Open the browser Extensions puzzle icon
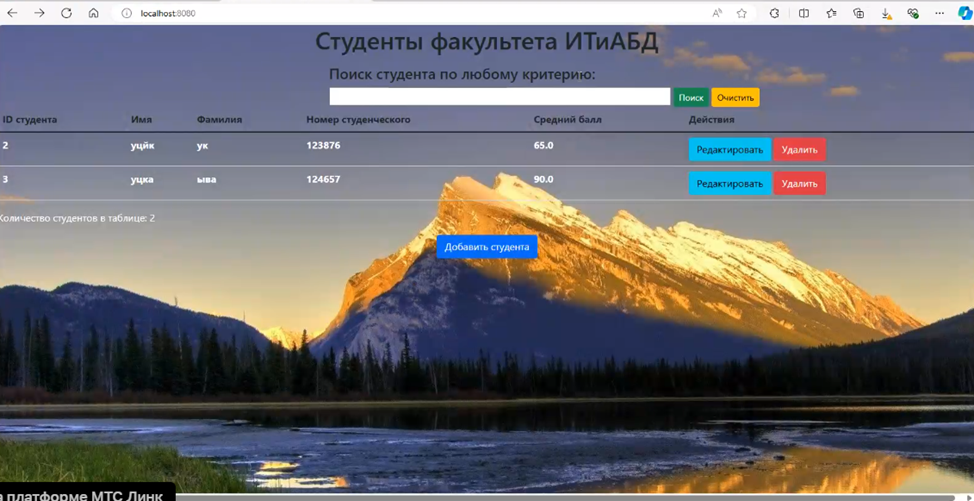Screen dimensions: 974x501 [x=774, y=13]
